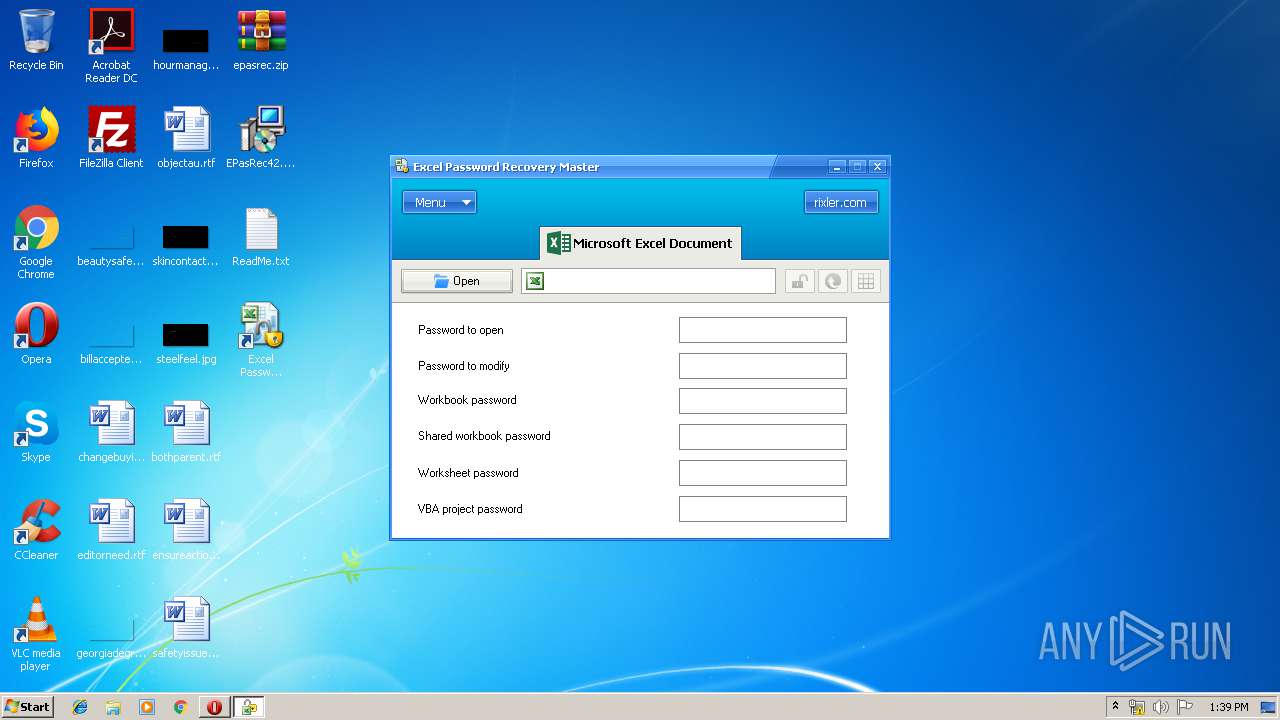Select the safetyissue document icon
Screen dimensions: 1280x720
coord(186,628)
